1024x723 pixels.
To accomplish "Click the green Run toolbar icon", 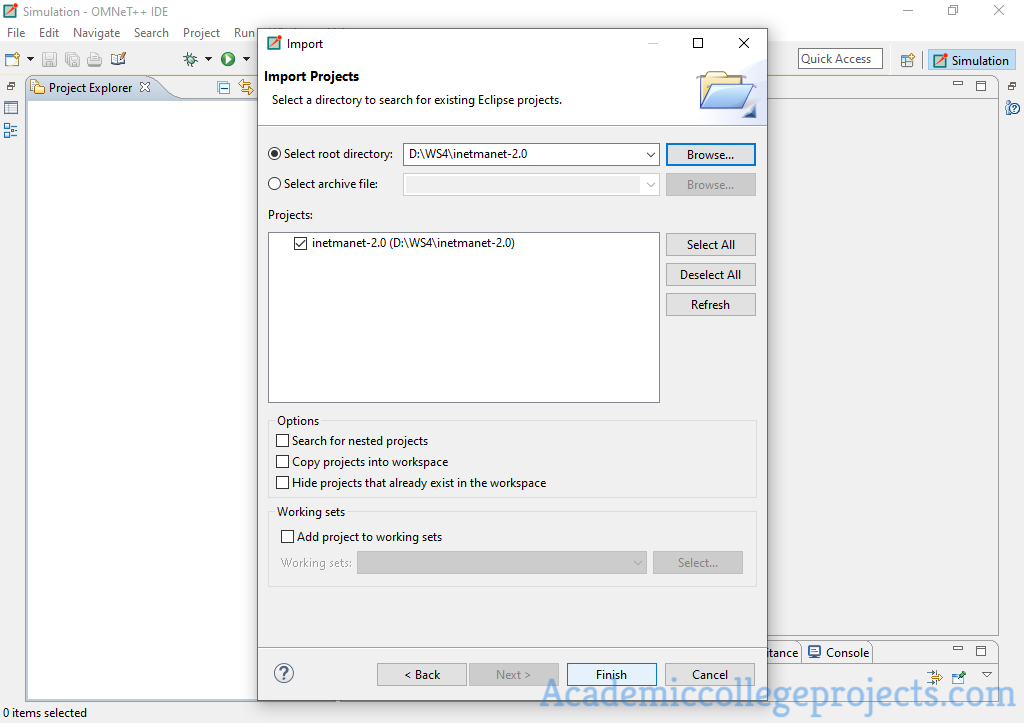I will (228, 59).
